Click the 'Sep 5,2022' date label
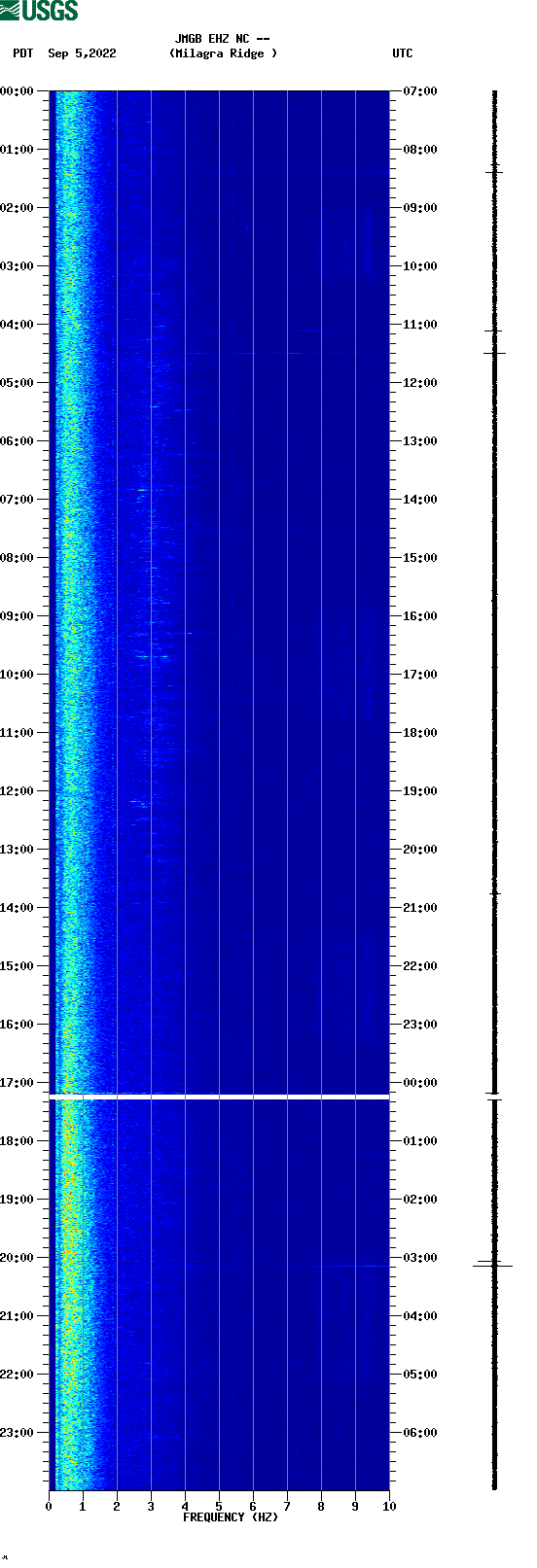The height and width of the screenshot is (1568, 537). pyautogui.click(x=82, y=53)
